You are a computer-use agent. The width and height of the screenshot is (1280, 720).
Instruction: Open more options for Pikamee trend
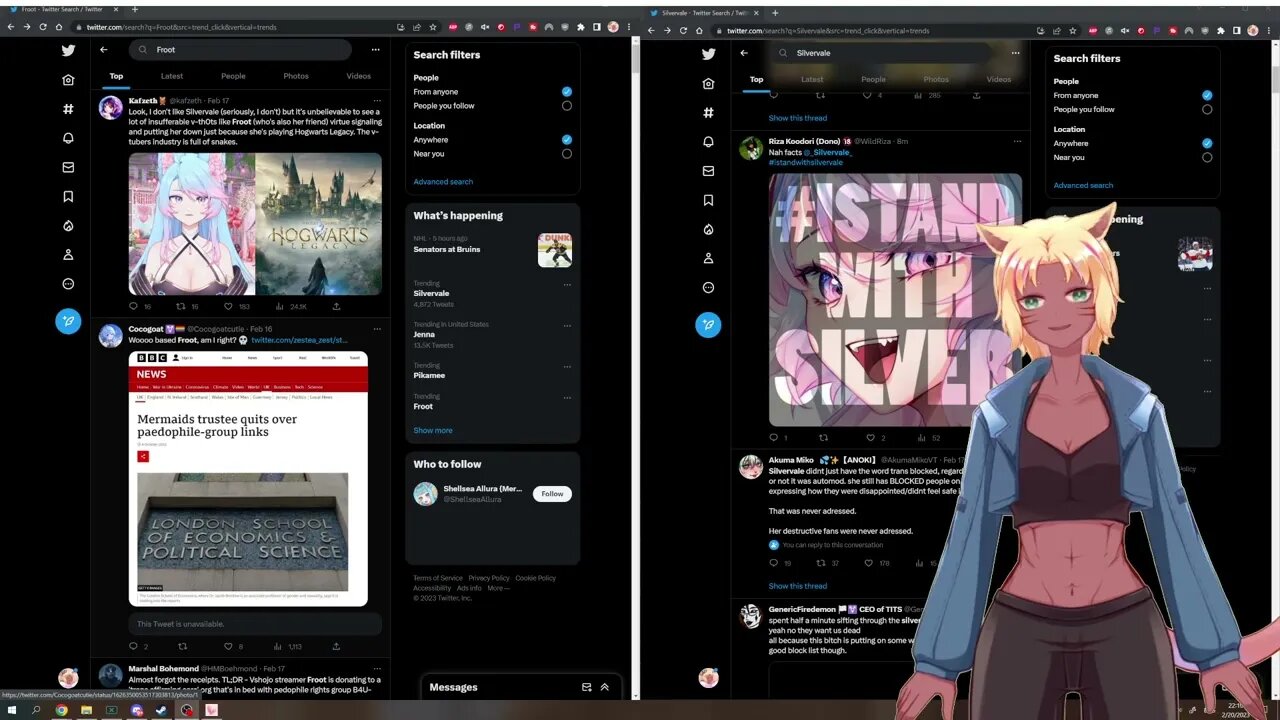pyautogui.click(x=567, y=366)
